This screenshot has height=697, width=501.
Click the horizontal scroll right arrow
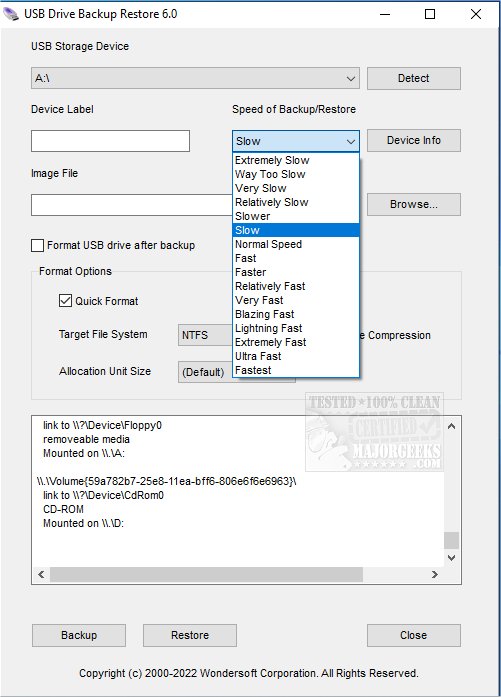(435, 574)
